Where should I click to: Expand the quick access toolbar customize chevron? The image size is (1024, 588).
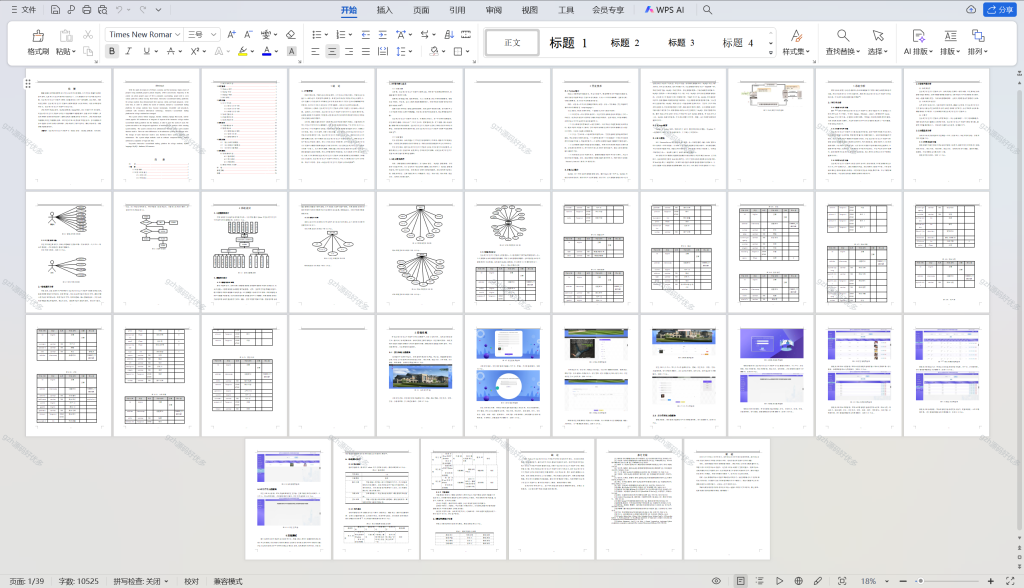(x=159, y=10)
